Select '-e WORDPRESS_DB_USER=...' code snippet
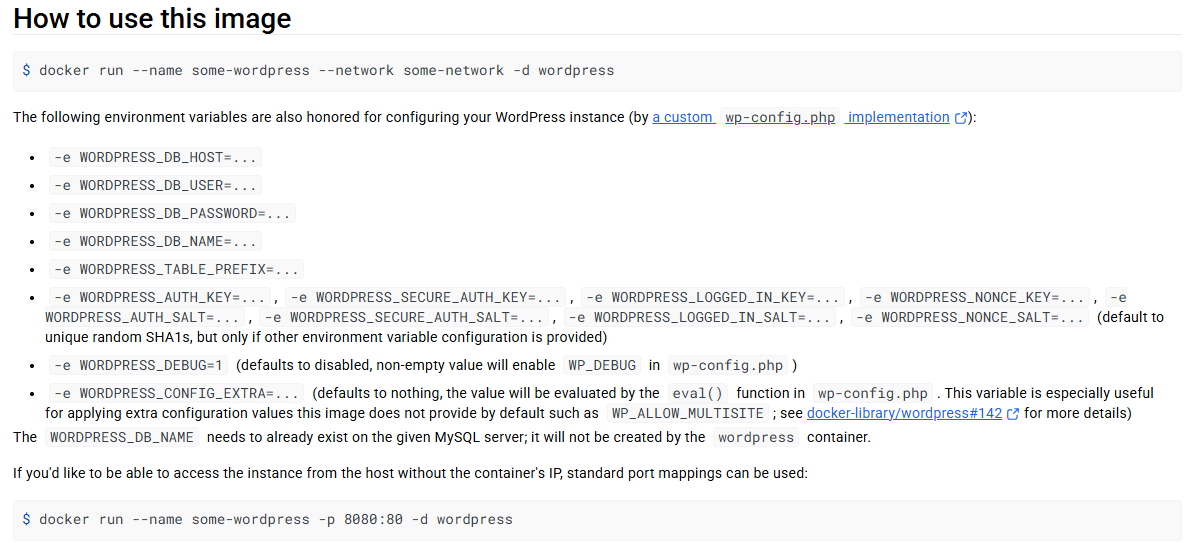This screenshot has width=1190, height=543. click(156, 185)
